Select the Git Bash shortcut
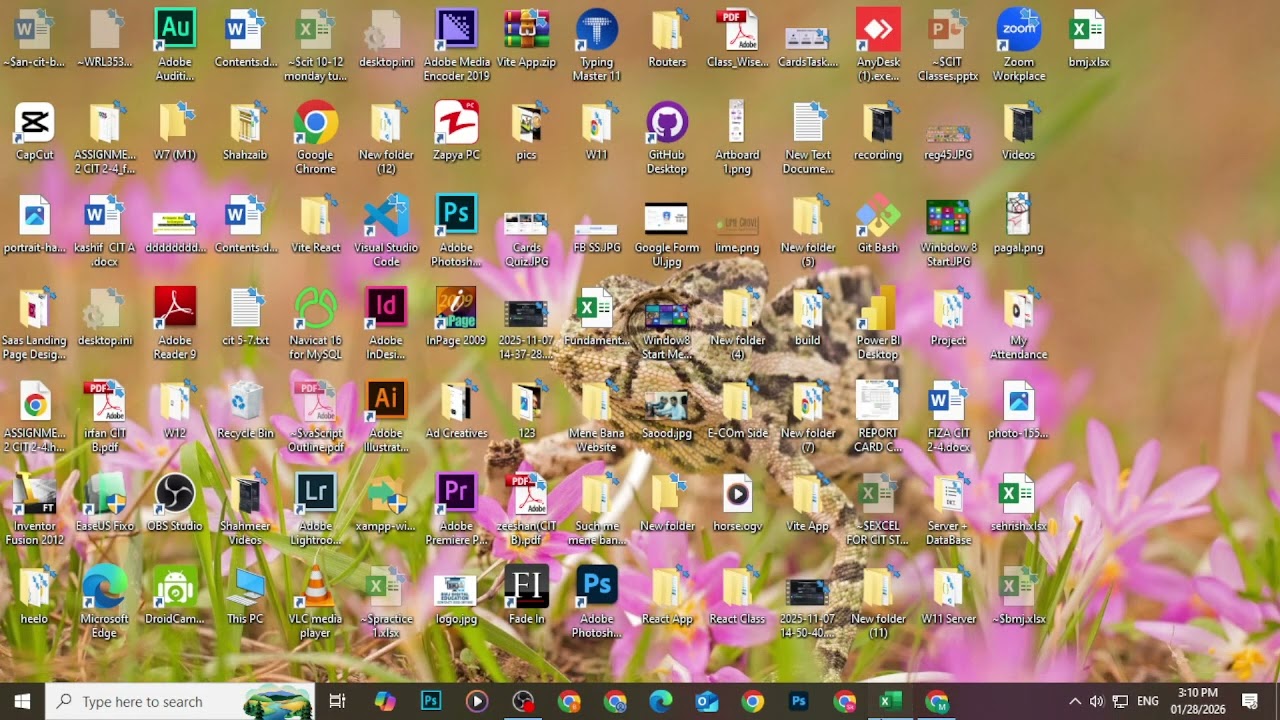 [878, 225]
